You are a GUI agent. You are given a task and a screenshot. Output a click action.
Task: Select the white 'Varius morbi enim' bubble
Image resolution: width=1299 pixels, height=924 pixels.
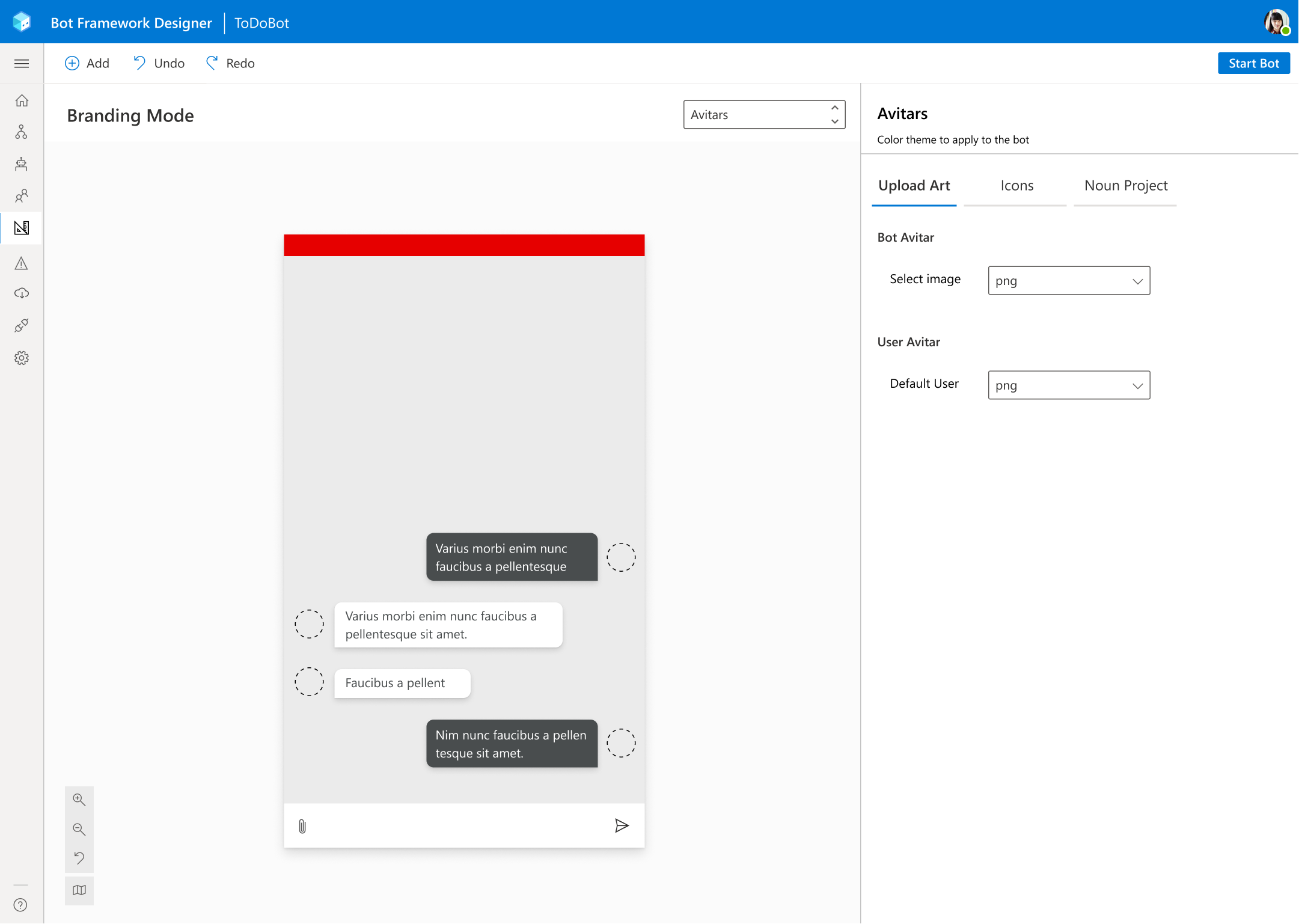pyautogui.click(x=448, y=625)
